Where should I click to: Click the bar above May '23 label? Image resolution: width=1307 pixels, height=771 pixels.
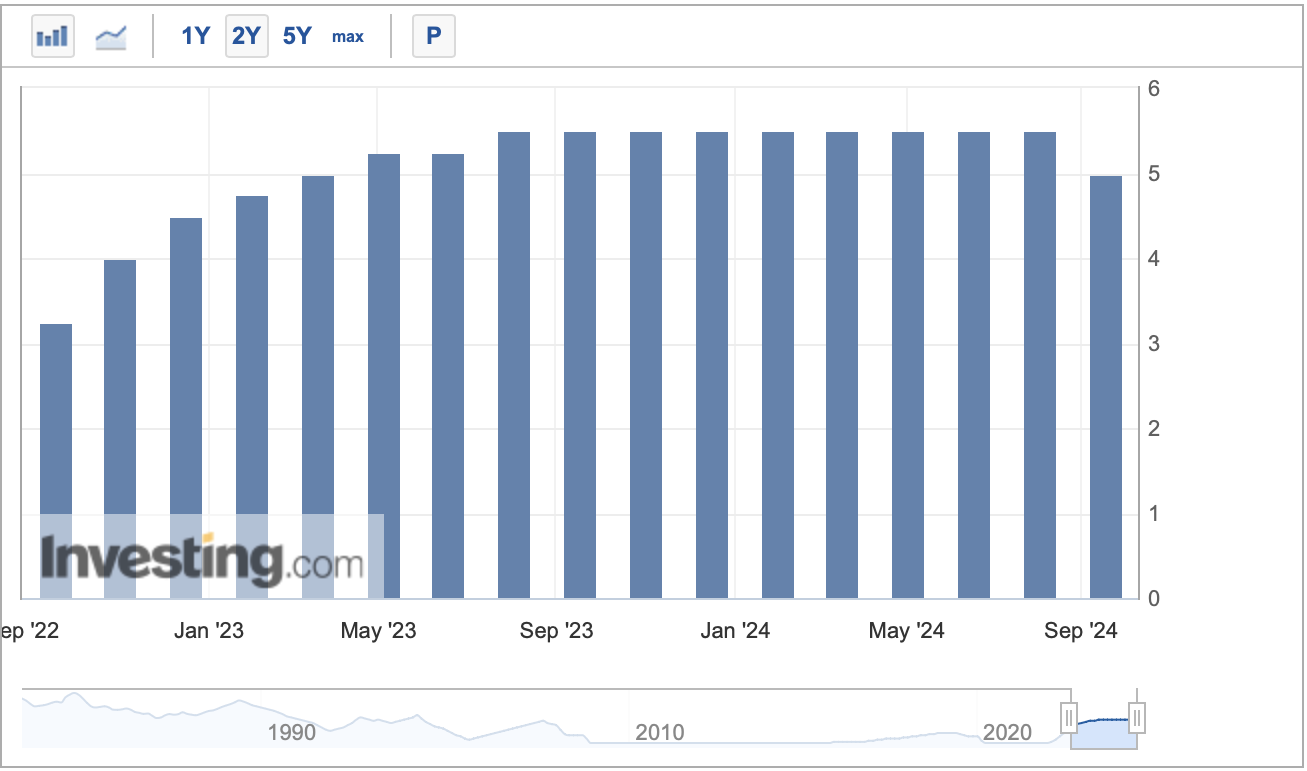(384, 376)
